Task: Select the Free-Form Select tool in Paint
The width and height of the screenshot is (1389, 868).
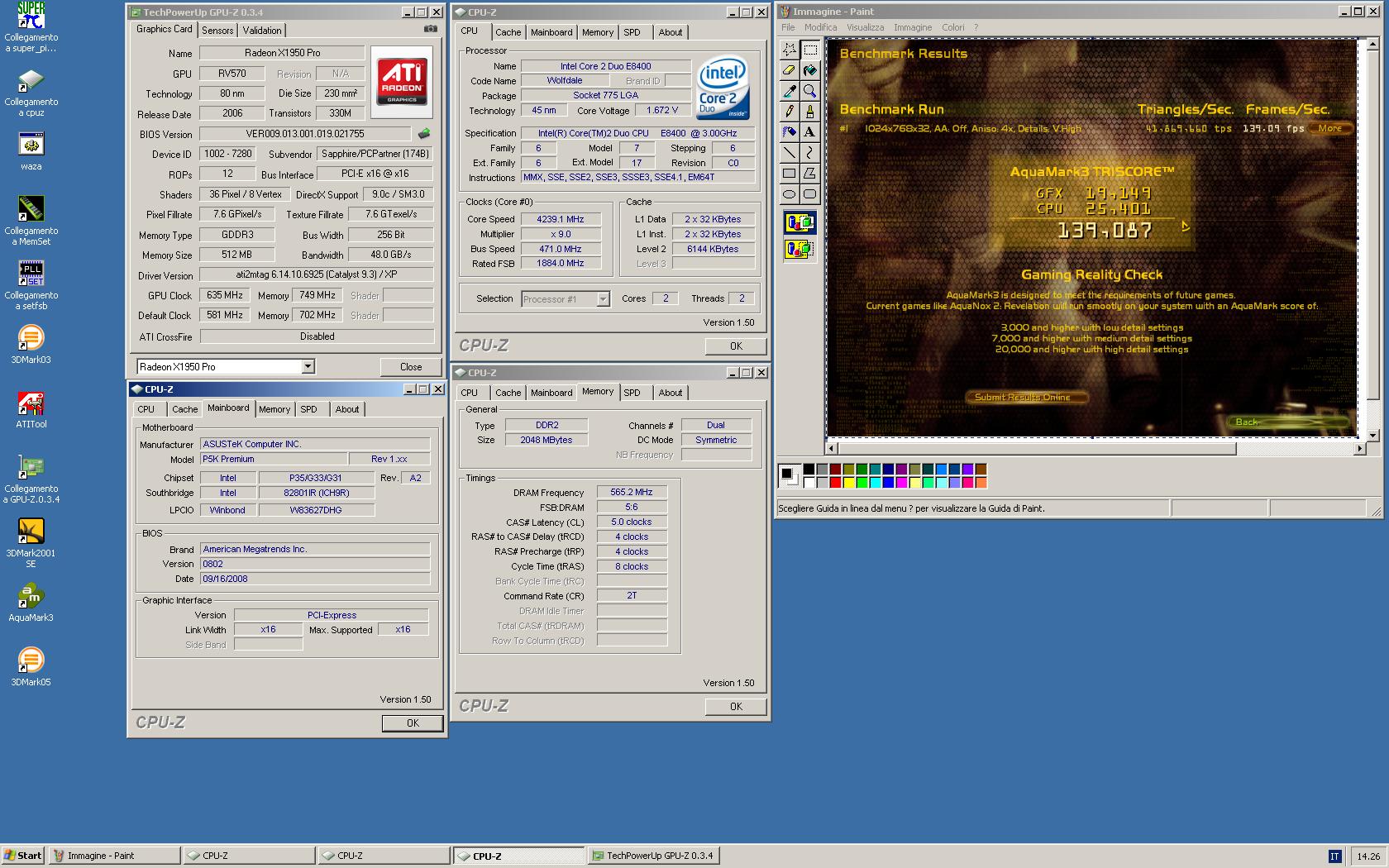Action: tap(790, 50)
